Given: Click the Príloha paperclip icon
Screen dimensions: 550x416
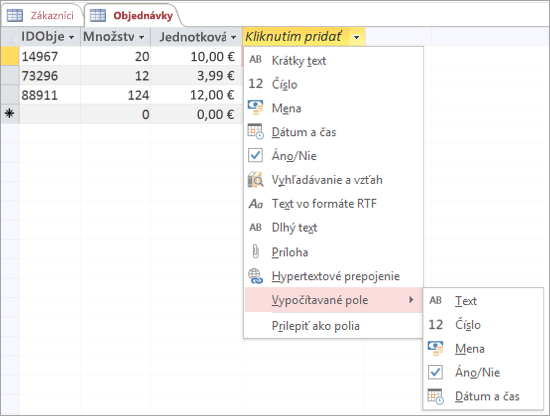Looking at the screenshot, I should (x=255, y=251).
